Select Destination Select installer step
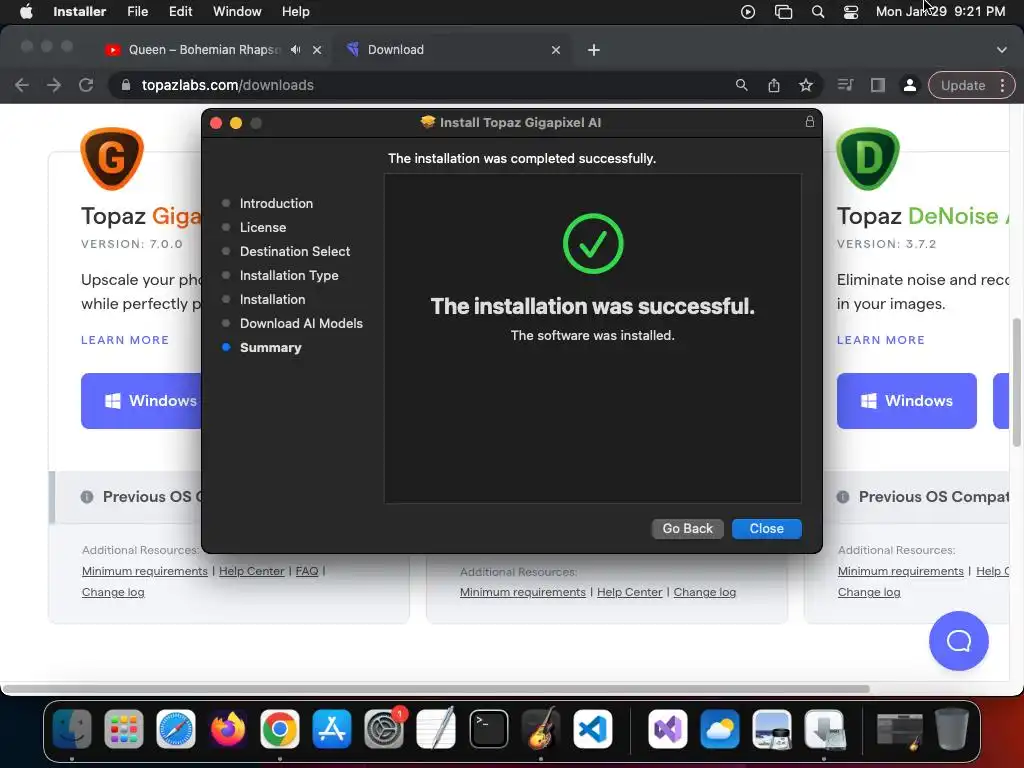This screenshot has width=1024, height=768. [x=295, y=251]
